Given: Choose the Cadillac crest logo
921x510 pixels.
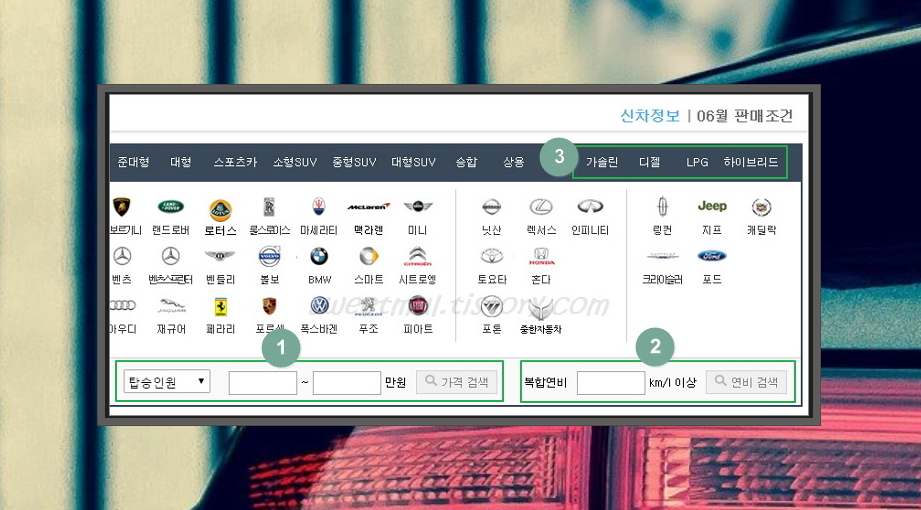Looking at the screenshot, I should coord(762,207).
